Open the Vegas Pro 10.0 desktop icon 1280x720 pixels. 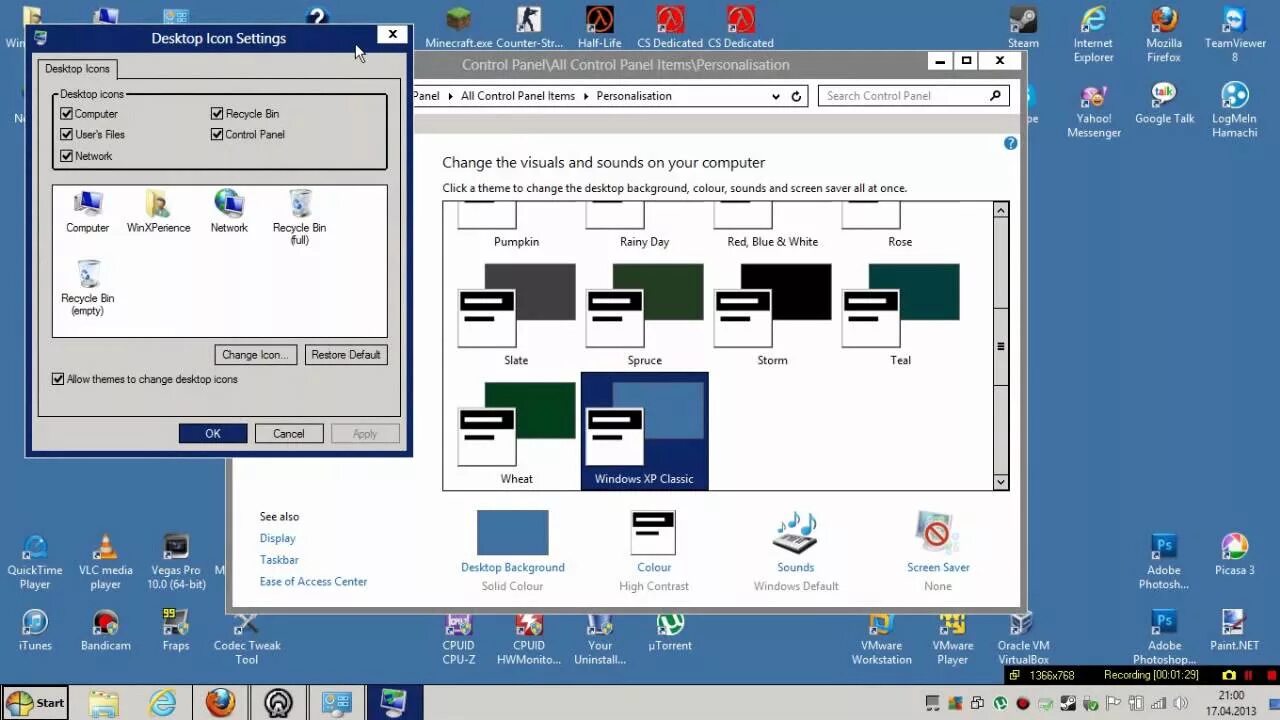pyautogui.click(x=176, y=562)
